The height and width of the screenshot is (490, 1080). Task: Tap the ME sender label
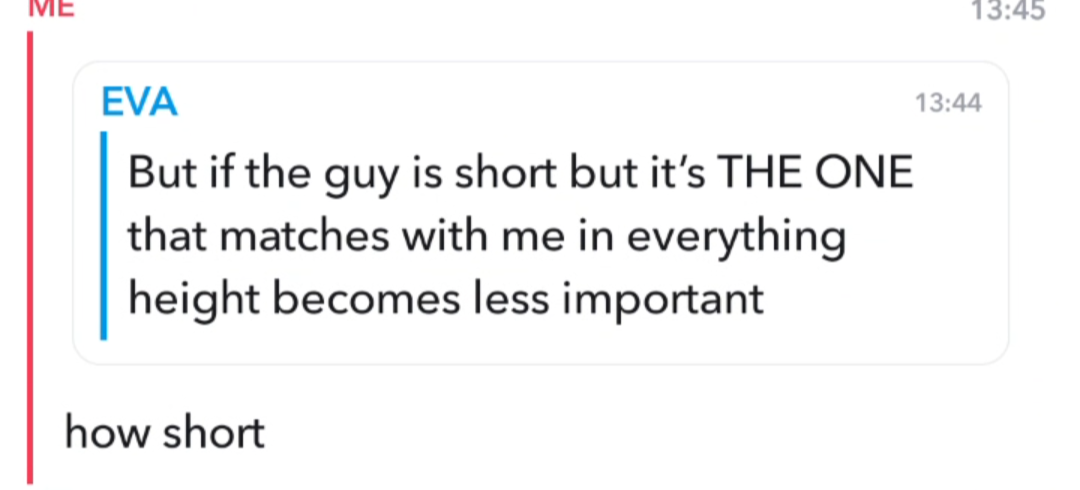[x=50, y=8]
